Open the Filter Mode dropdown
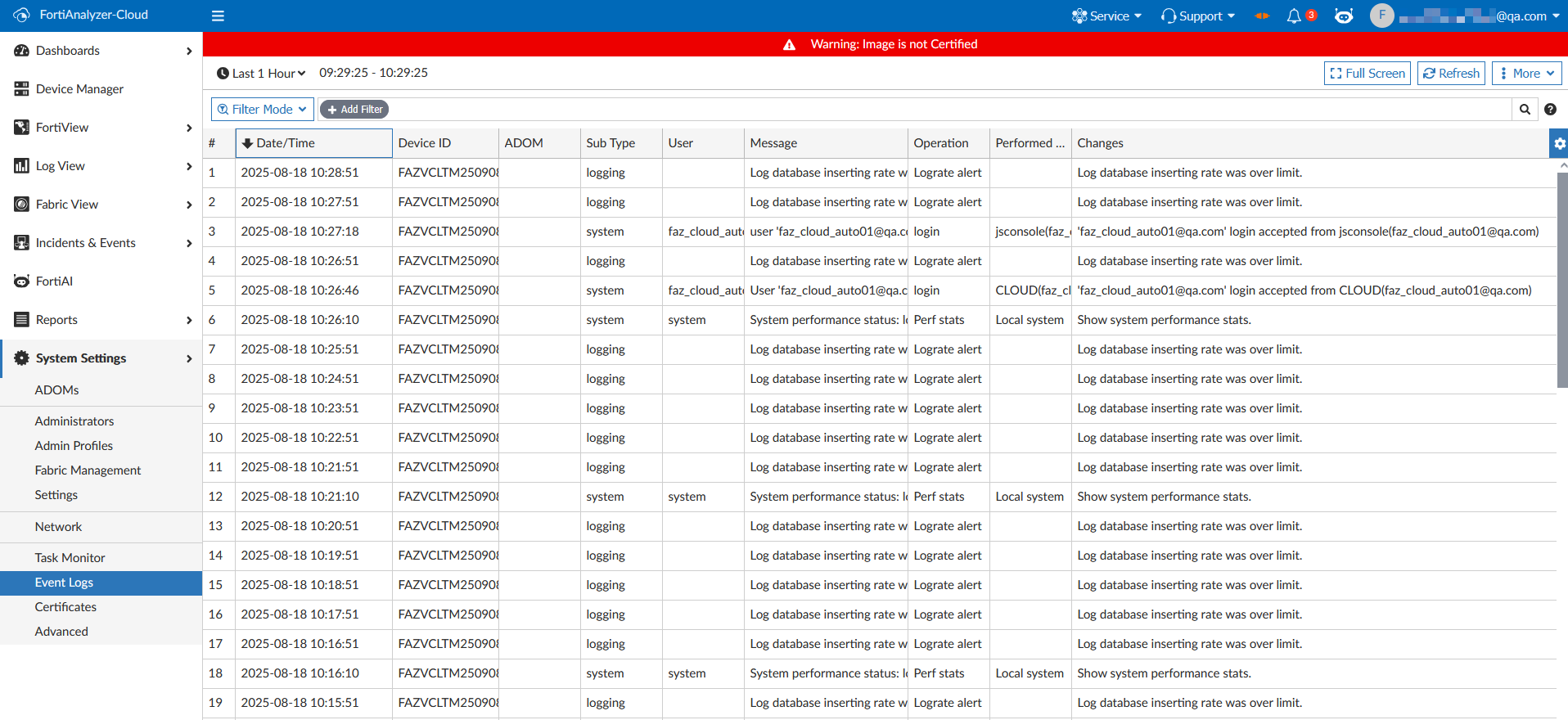Image resolution: width=1568 pixels, height=720 pixels. (262, 110)
